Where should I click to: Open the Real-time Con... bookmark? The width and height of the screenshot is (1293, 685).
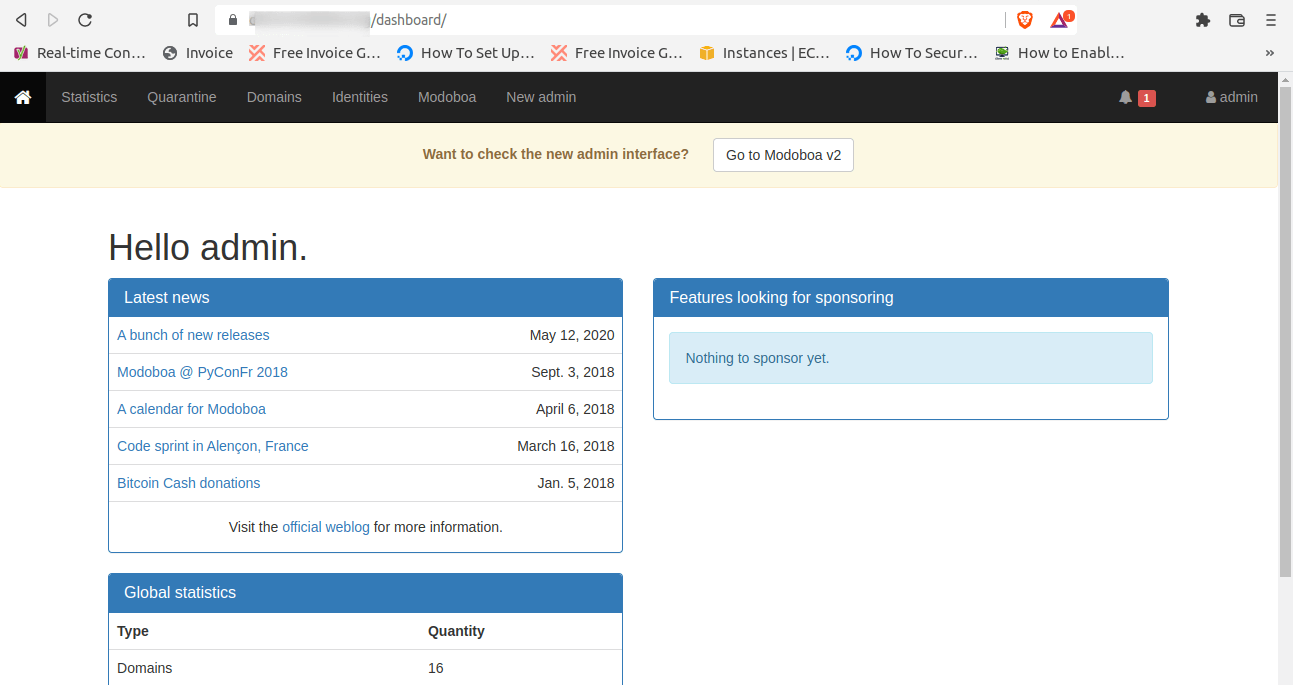[80, 53]
